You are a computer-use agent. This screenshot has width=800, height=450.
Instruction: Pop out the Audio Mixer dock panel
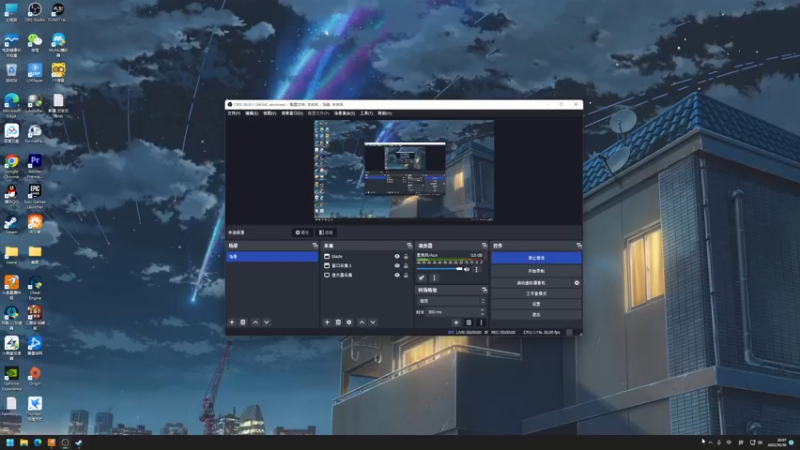(x=484, y=246)
